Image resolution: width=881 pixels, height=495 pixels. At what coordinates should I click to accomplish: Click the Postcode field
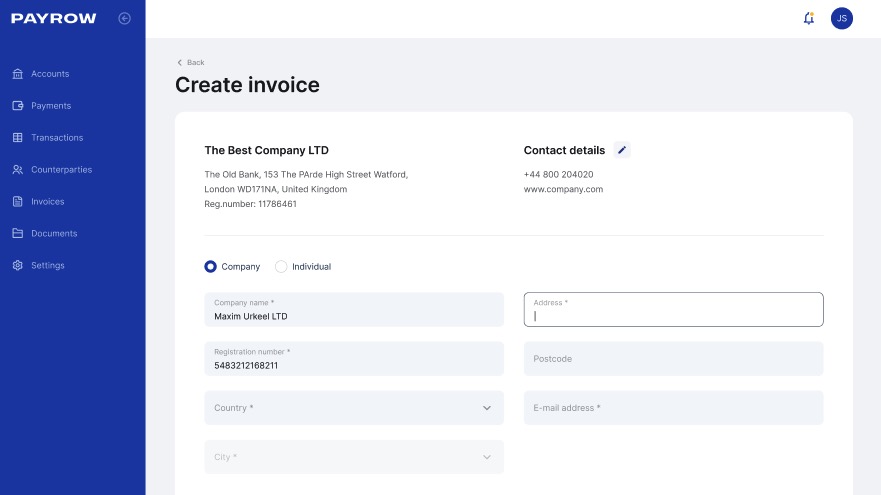[673, 359]
